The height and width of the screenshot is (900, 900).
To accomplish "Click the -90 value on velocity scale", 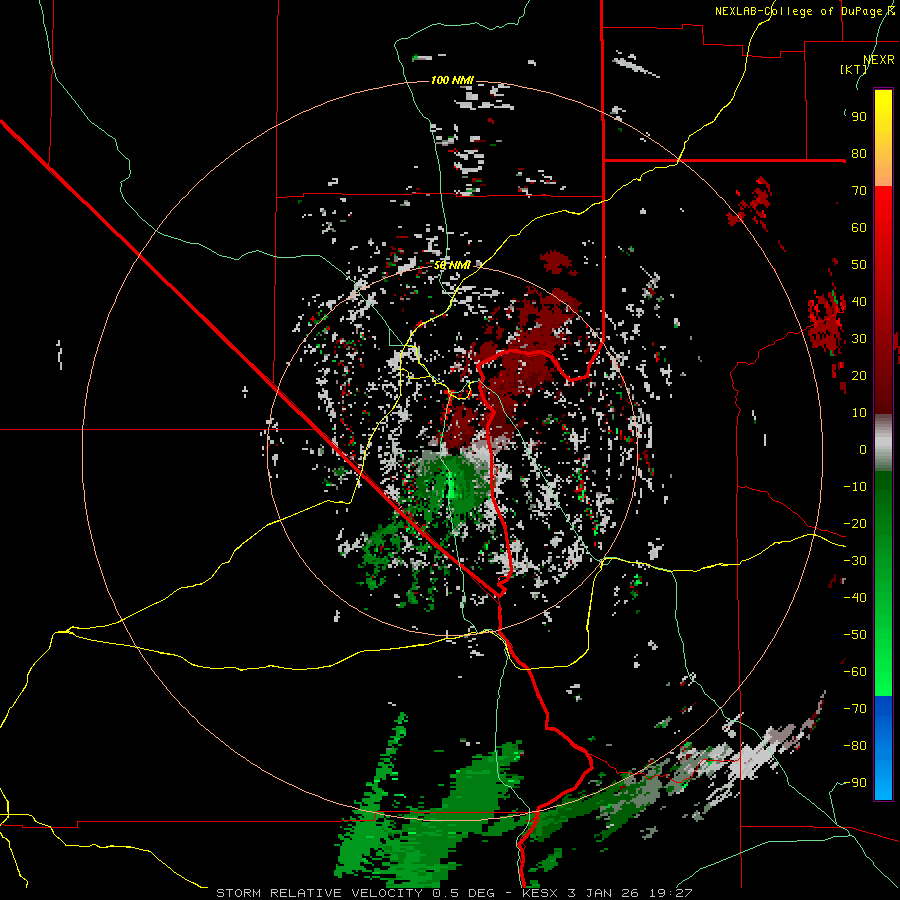I will click(x=855, y=783).
